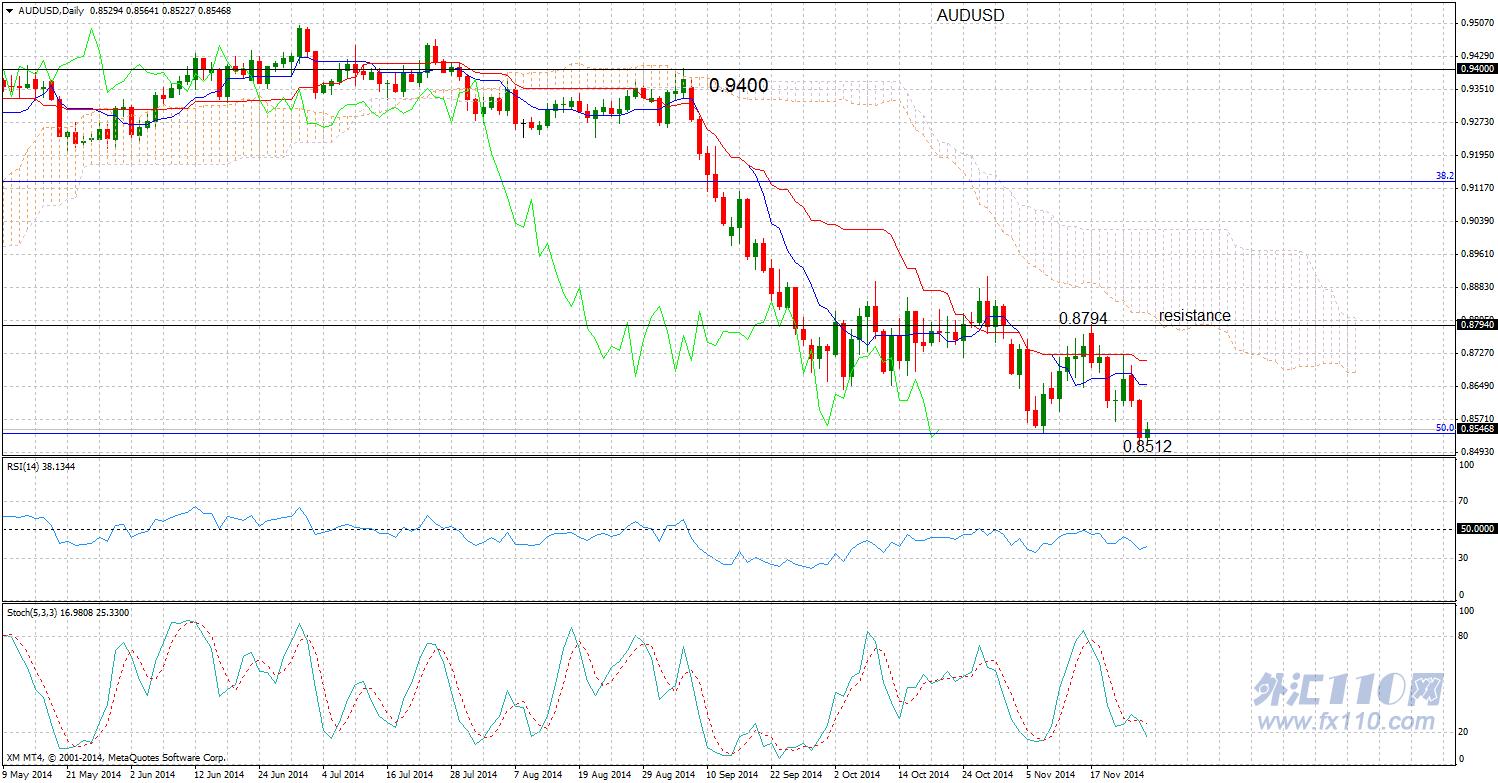
Task: Select the 0.8512 low price label
Action: pos(1147,446)
